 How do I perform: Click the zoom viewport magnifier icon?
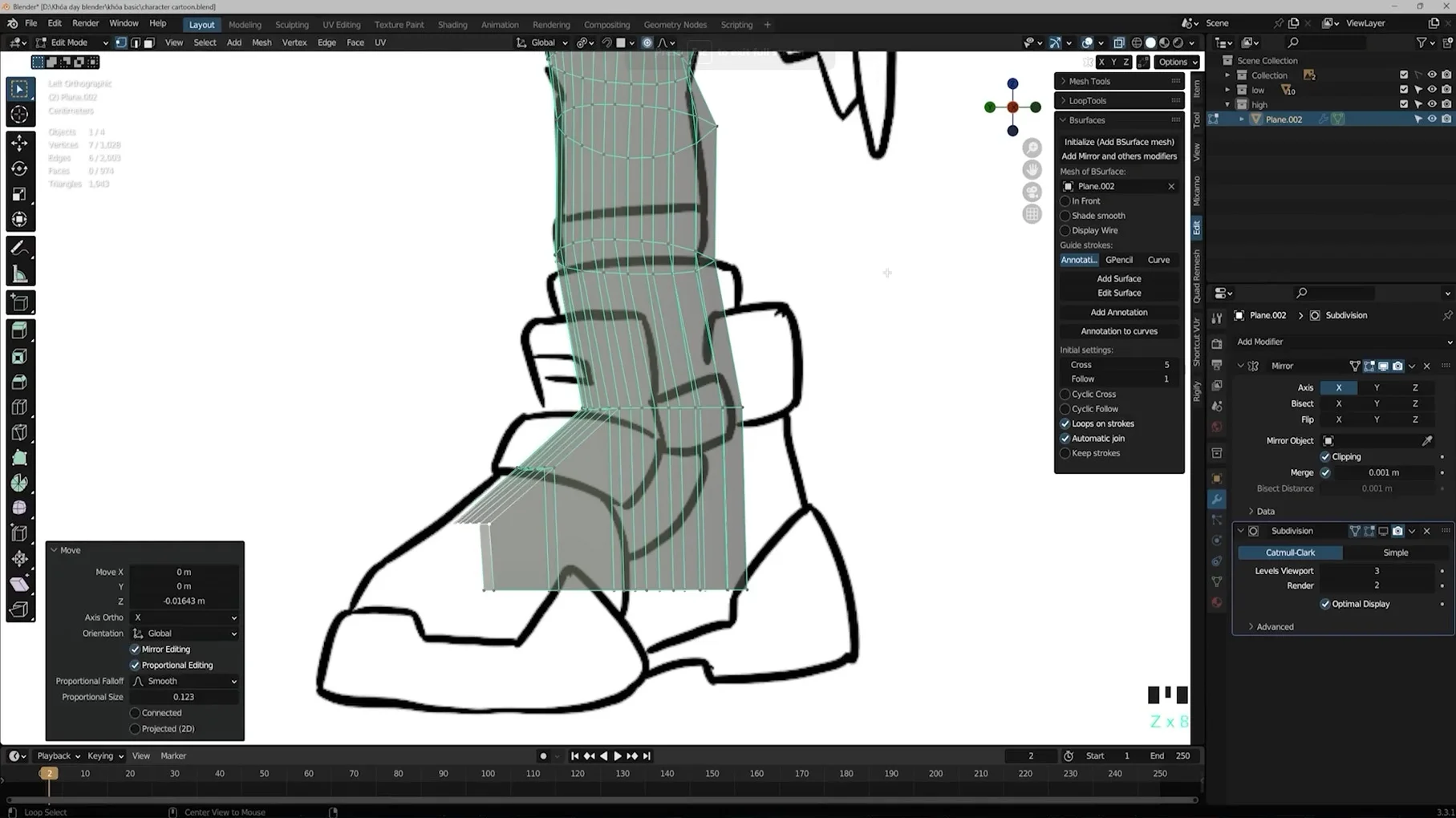pyautogui.click(x=1032, y=148)
